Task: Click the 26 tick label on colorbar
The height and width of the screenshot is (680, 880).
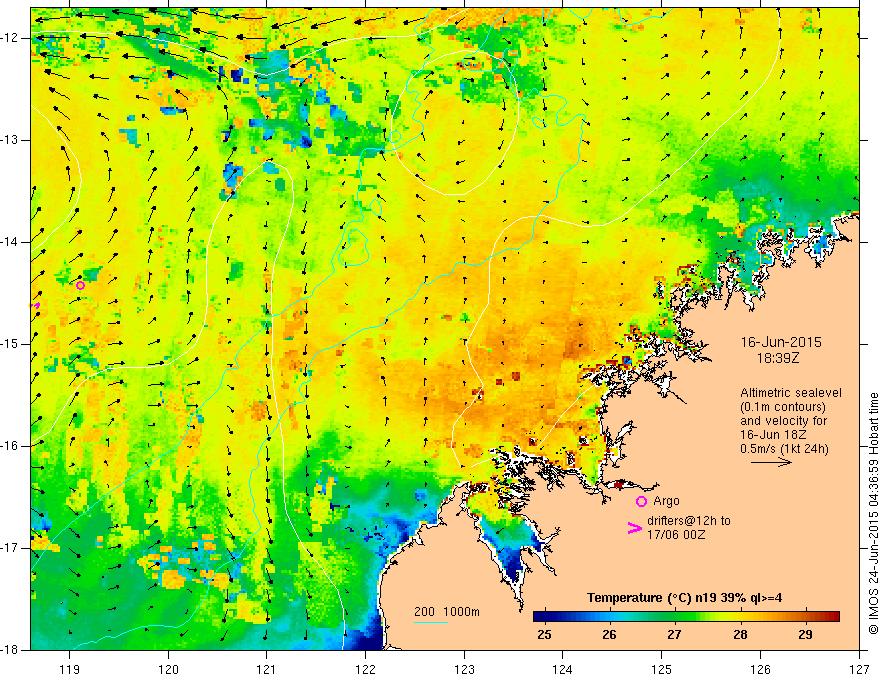Action: (x=609, y=635)
